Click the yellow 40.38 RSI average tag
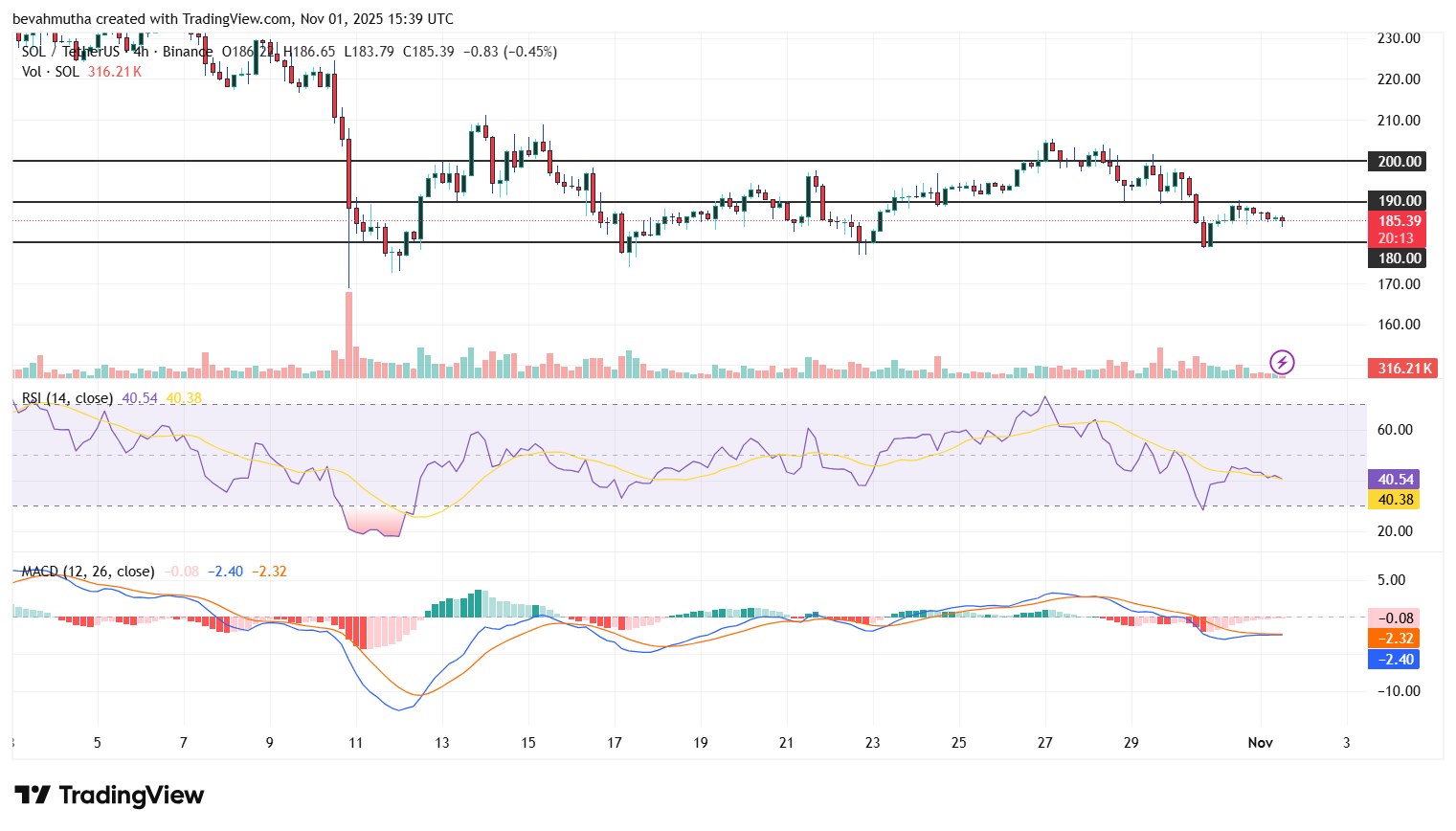 pyautogui.click(x=1395, y=499)
